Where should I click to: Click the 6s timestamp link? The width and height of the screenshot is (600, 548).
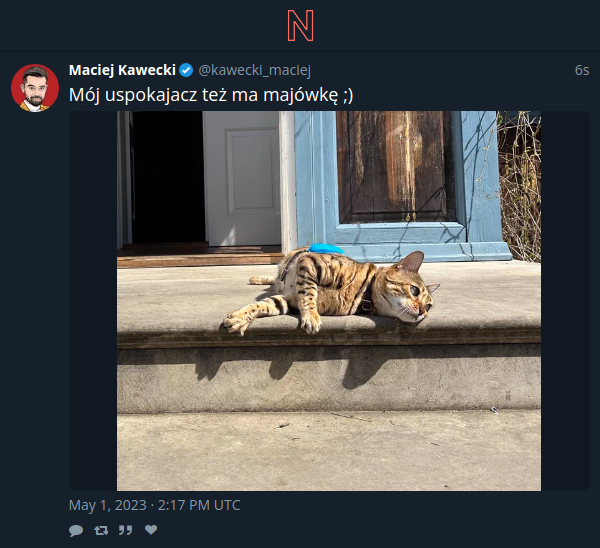[x=582, y=70]
